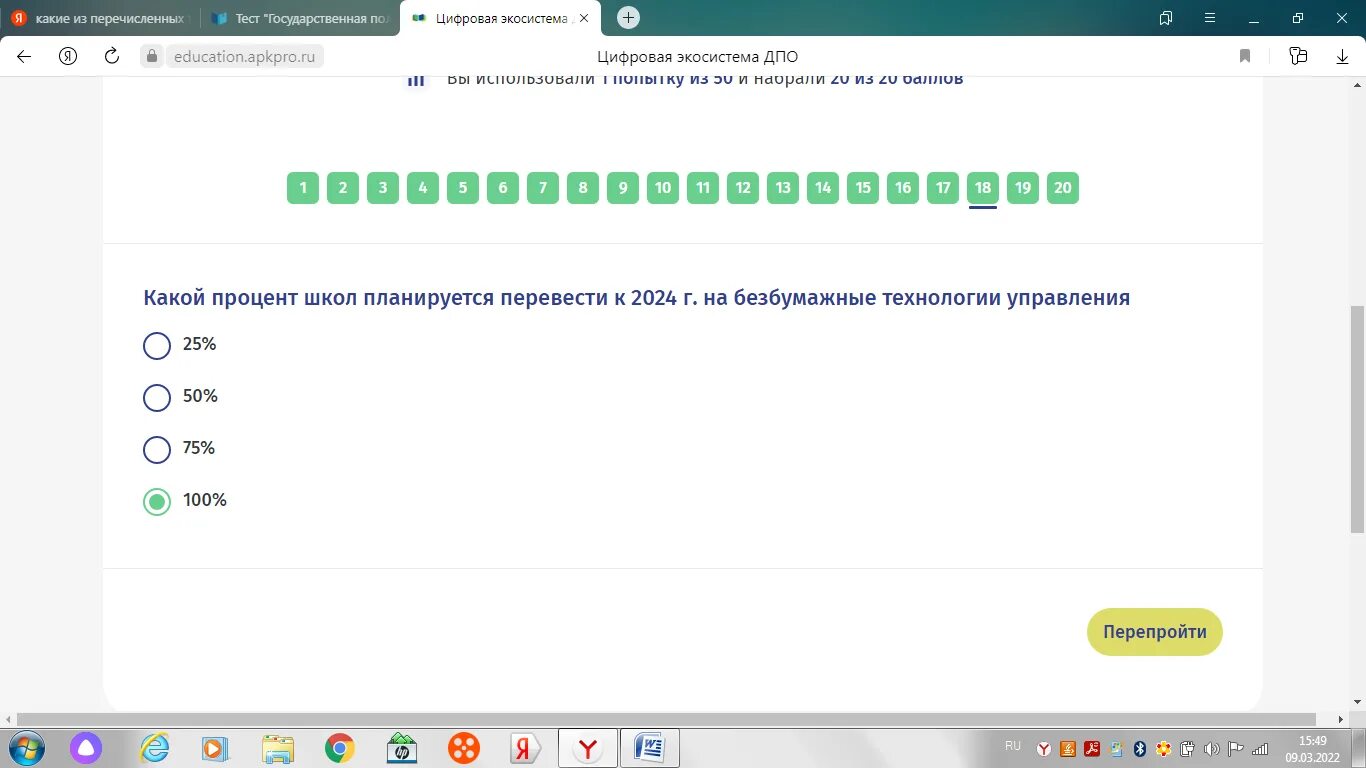Image resolution: width=1366 pixels, height=768 pixels.
Task: Go back with the browser back arrow
Action: click(x=24, y=56)
